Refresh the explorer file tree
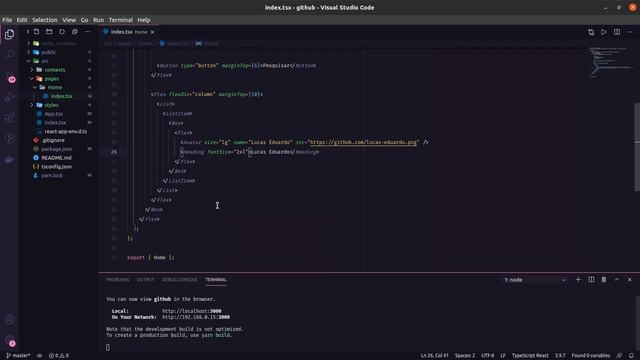Image resolution: width=640 pixels, height=360 pixels. [62, 32]
